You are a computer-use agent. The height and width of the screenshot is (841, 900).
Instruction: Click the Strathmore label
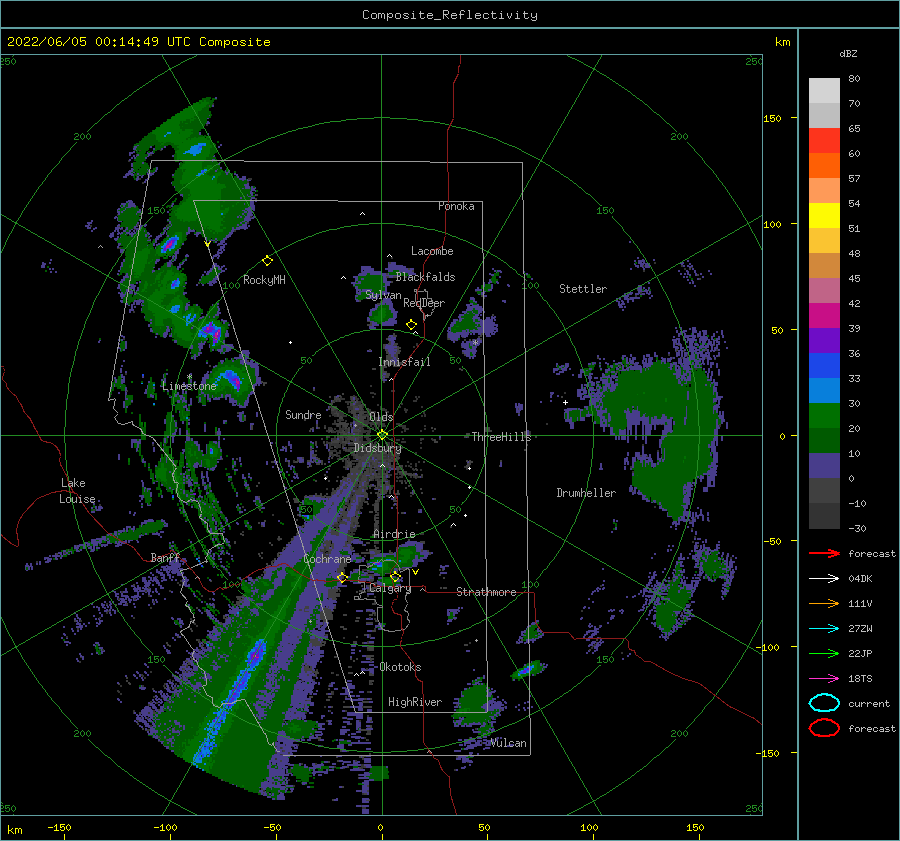[486, 592]
